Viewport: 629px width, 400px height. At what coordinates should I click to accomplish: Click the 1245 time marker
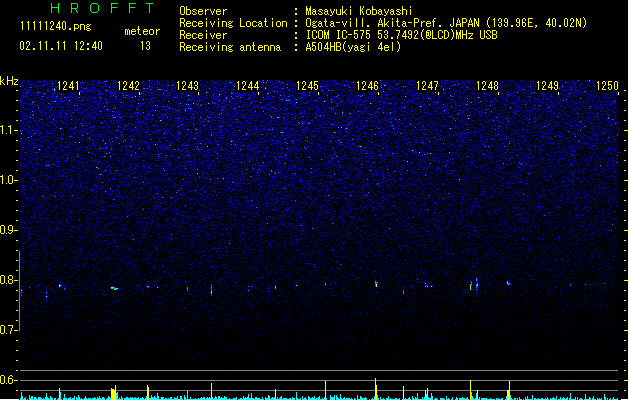click(x=307, y=86)
